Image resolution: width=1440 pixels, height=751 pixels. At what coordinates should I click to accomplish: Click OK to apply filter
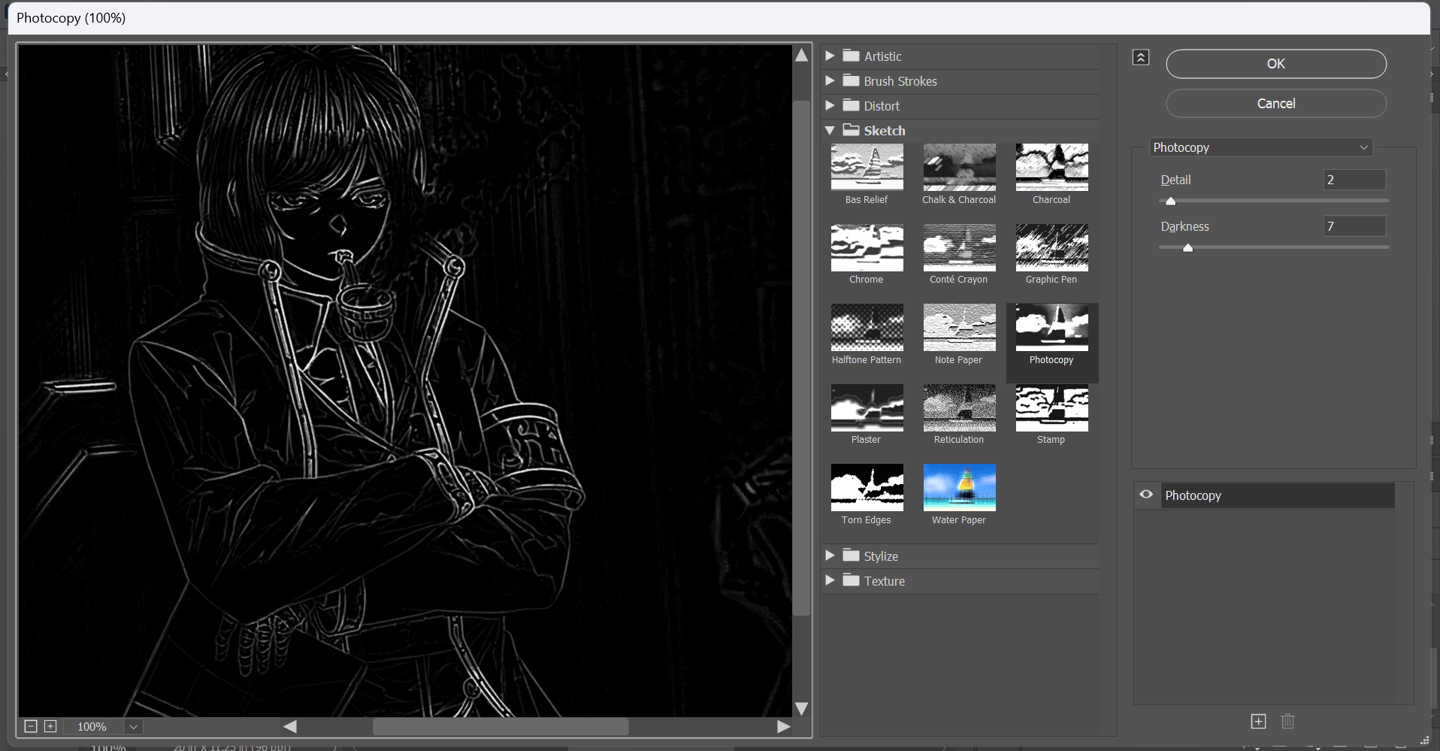[x=1275, y=64]
